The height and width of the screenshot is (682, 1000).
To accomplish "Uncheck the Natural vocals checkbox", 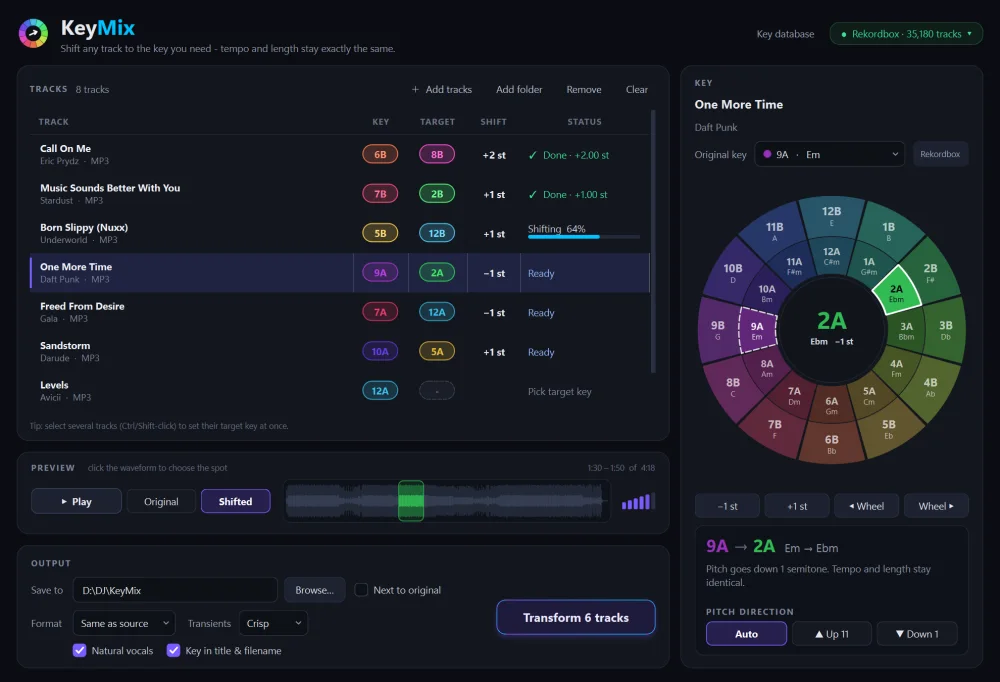I will click(x=80, y=650).
